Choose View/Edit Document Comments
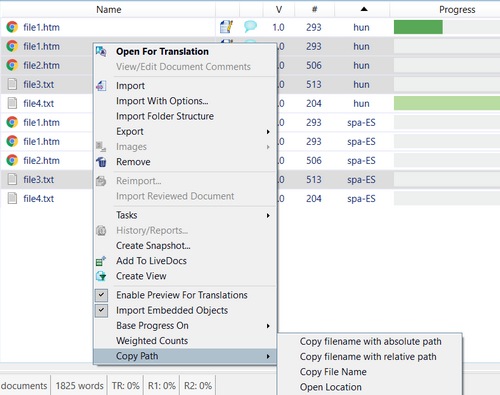The height and width of the screenshot is (395, 500). pyautogui.click(x=183, y=67)
